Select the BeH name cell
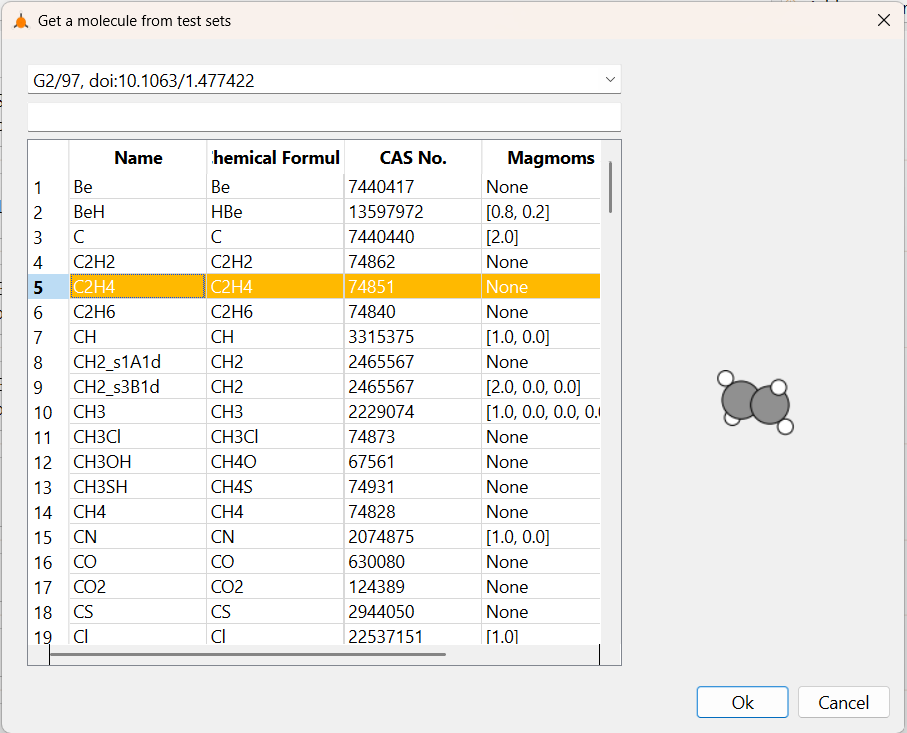This screenshot has width=907, height=733. pos(138,212)
